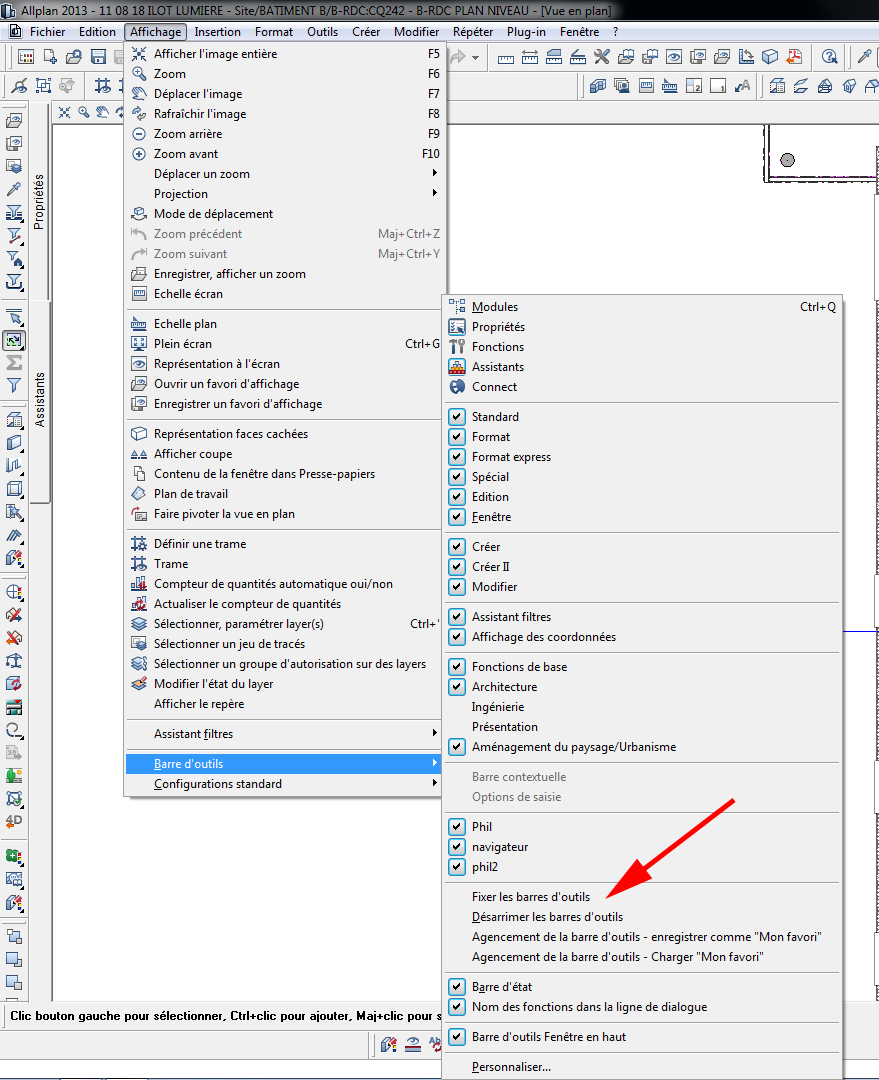Toggle the 'Format express' toolbar checkbox
This screenshot has height=1080, width=879.
click(457, 457)
